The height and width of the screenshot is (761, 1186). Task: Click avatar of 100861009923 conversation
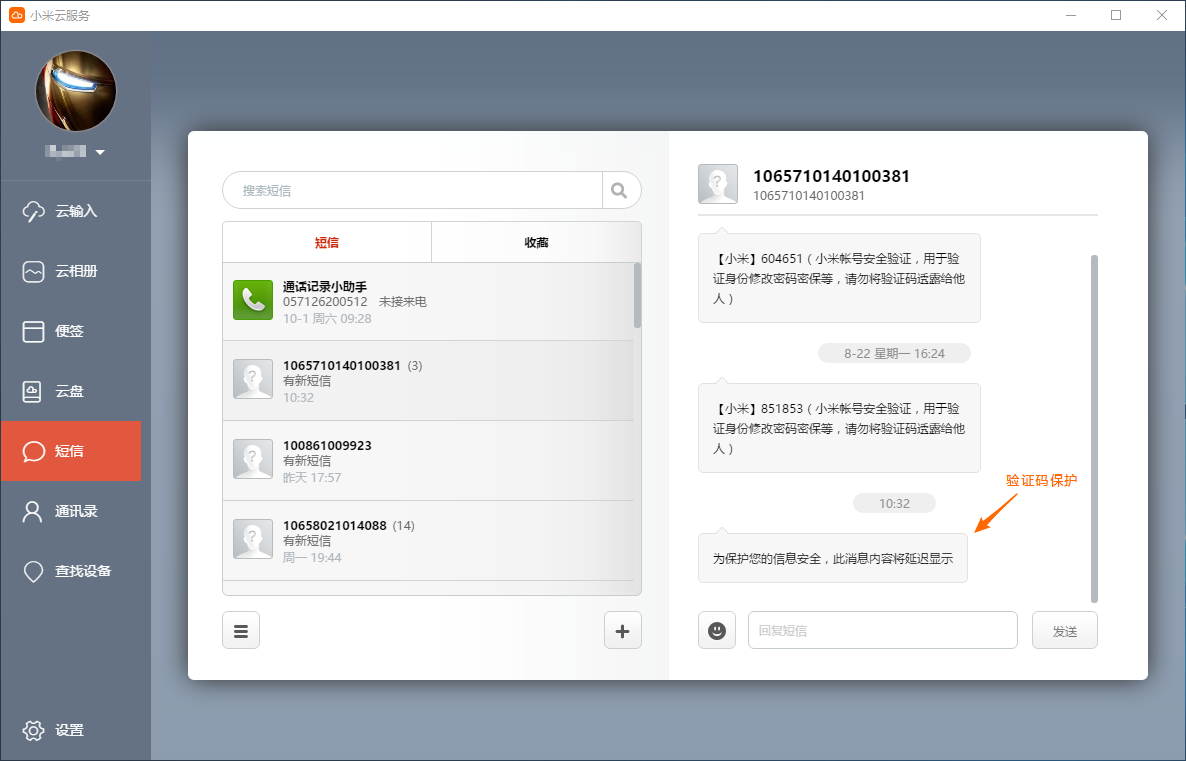pos(253,461)
